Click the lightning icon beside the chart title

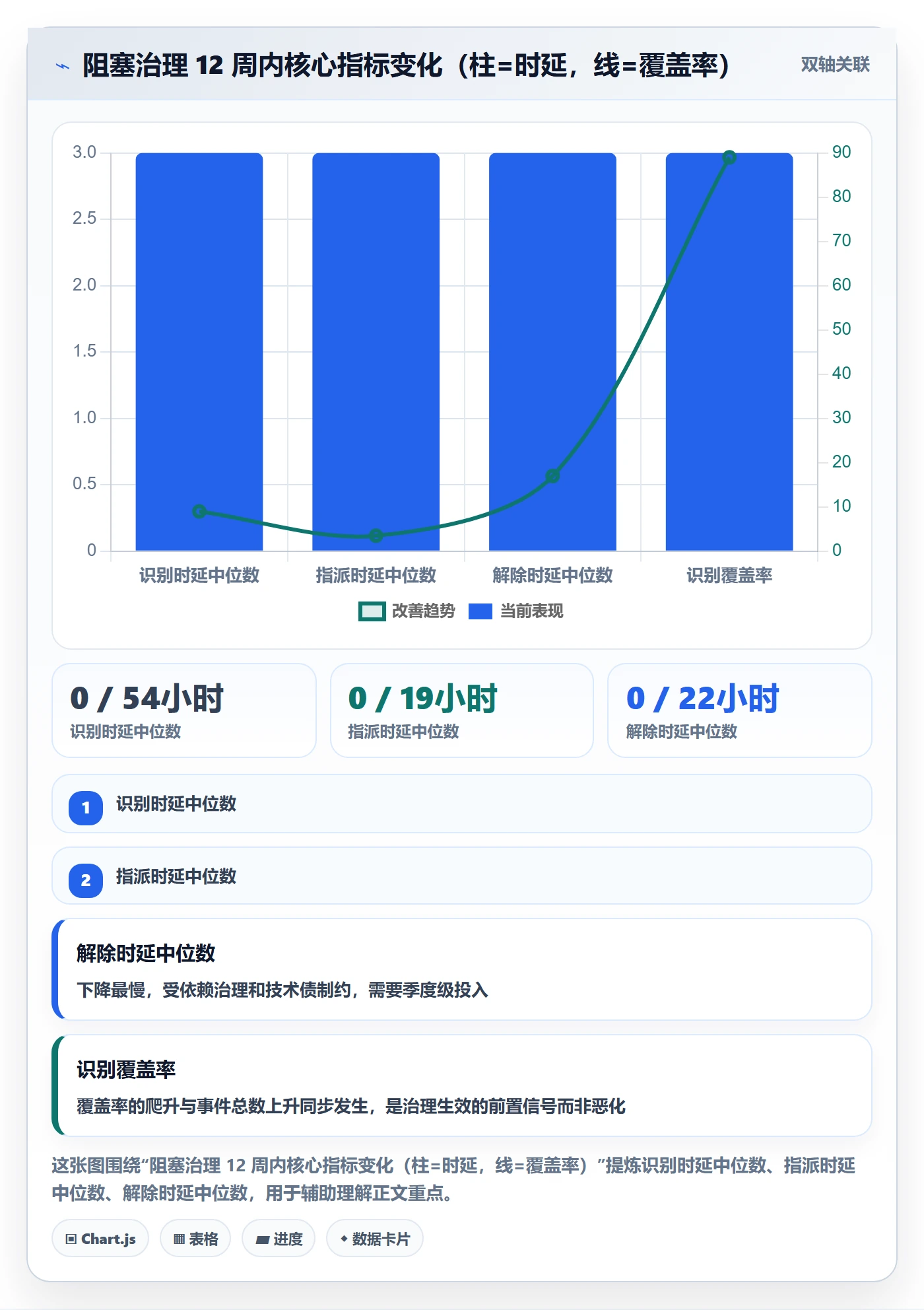[x=63, y=66]
